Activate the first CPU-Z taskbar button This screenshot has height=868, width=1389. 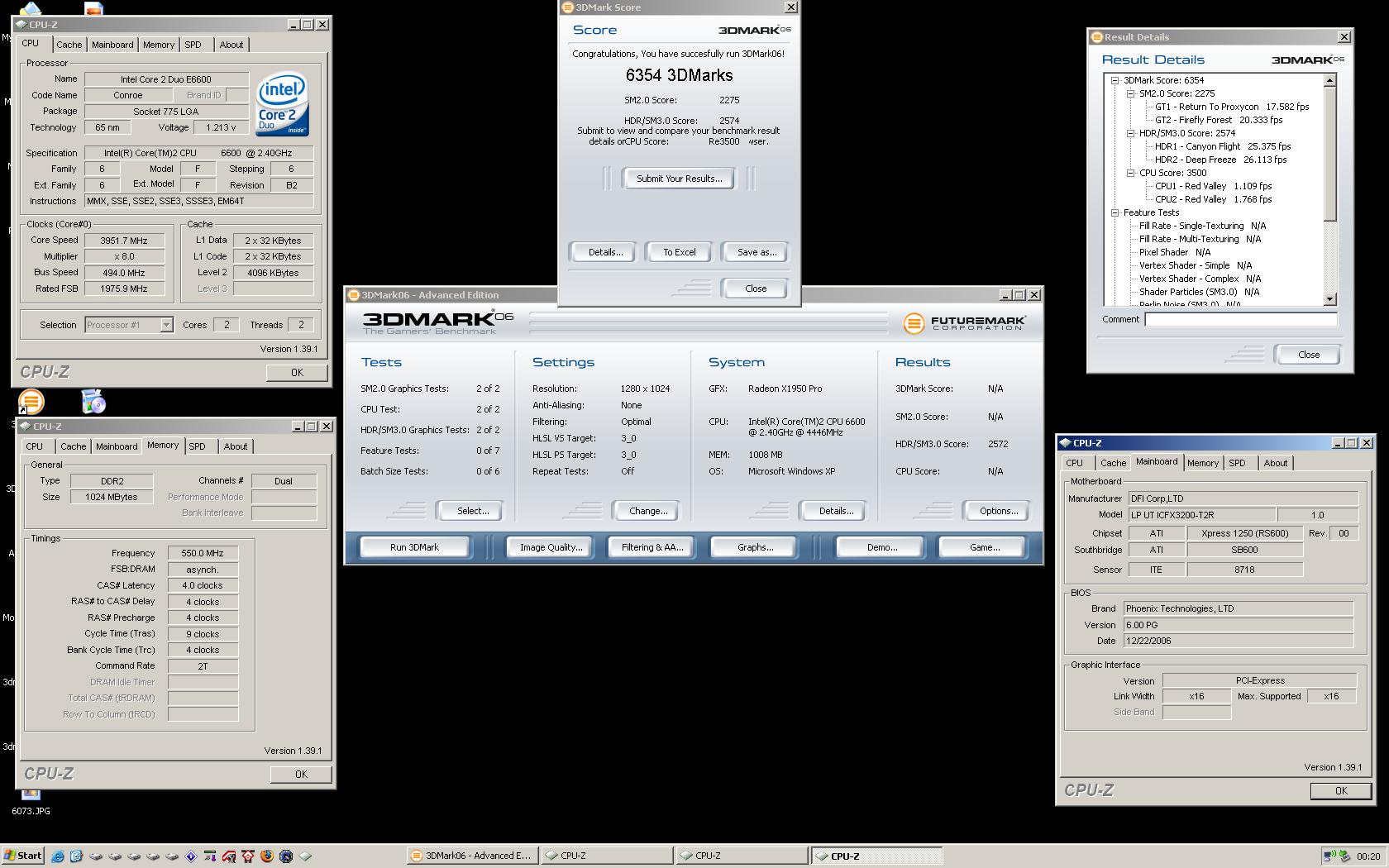click(x=607, y=856)
